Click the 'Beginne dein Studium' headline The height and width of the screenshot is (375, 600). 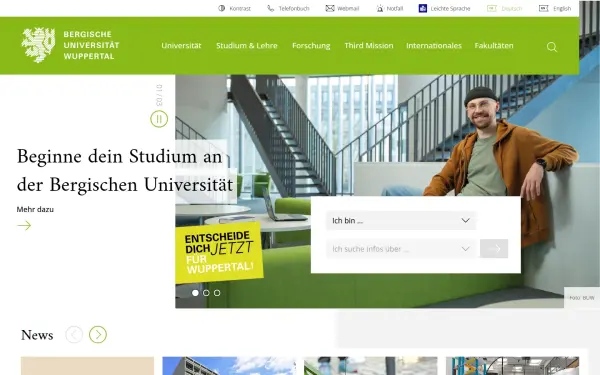125,171
